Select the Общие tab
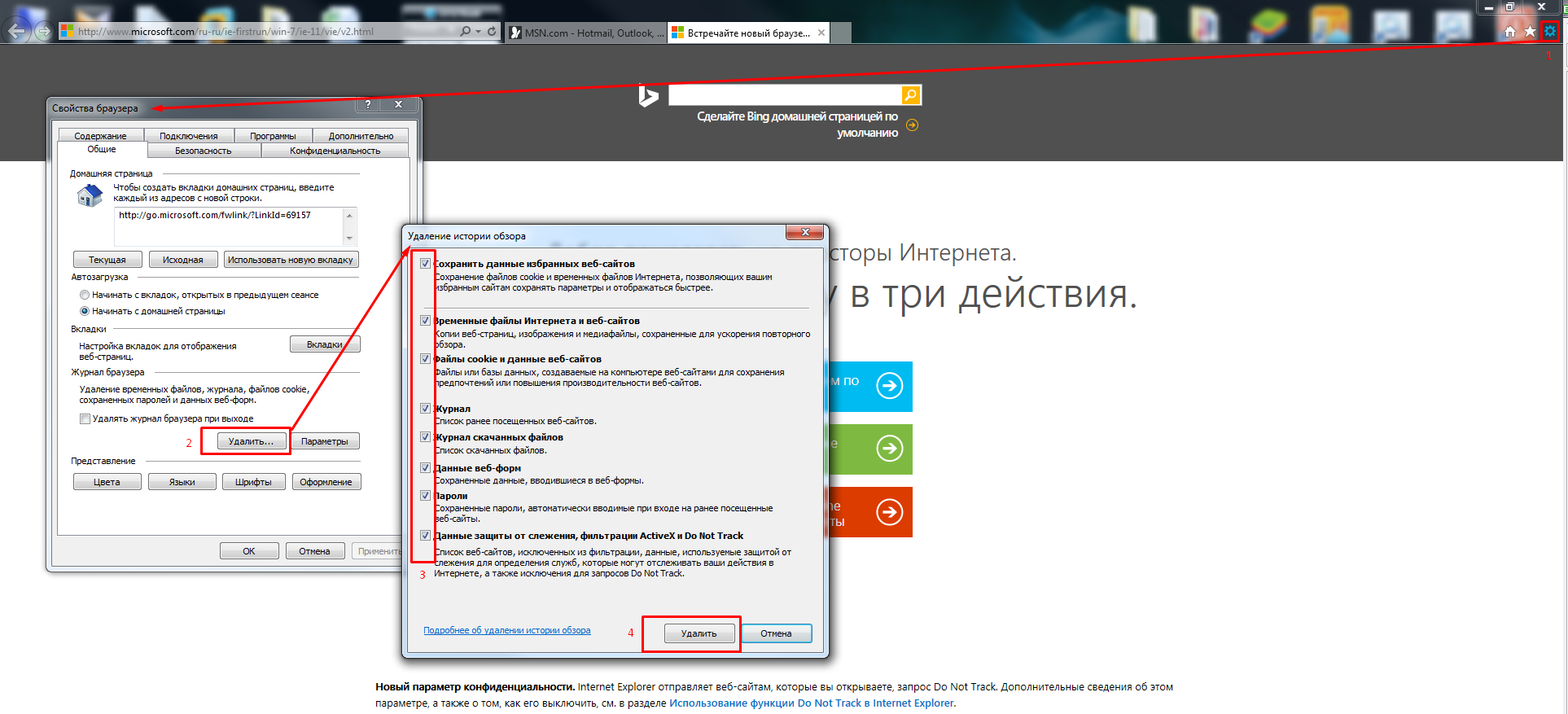 coord(102,150)
